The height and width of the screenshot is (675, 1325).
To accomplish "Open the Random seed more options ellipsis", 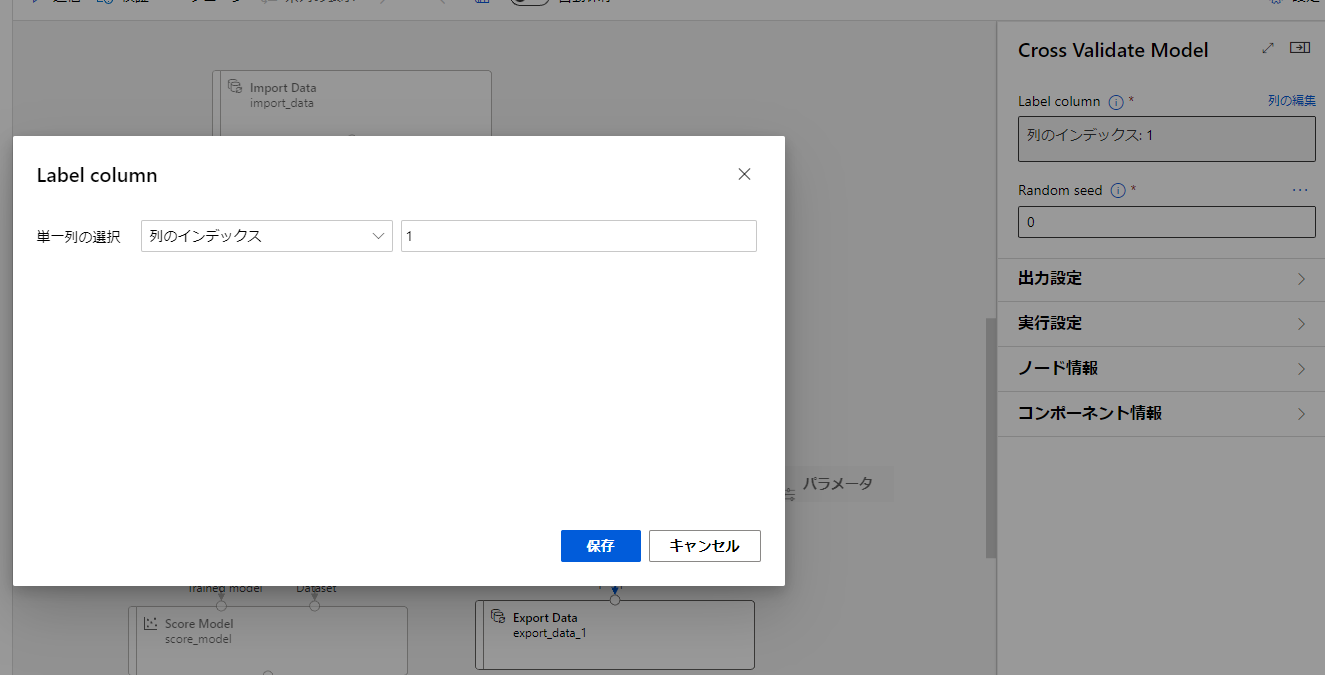I will tap(1300, 190).
